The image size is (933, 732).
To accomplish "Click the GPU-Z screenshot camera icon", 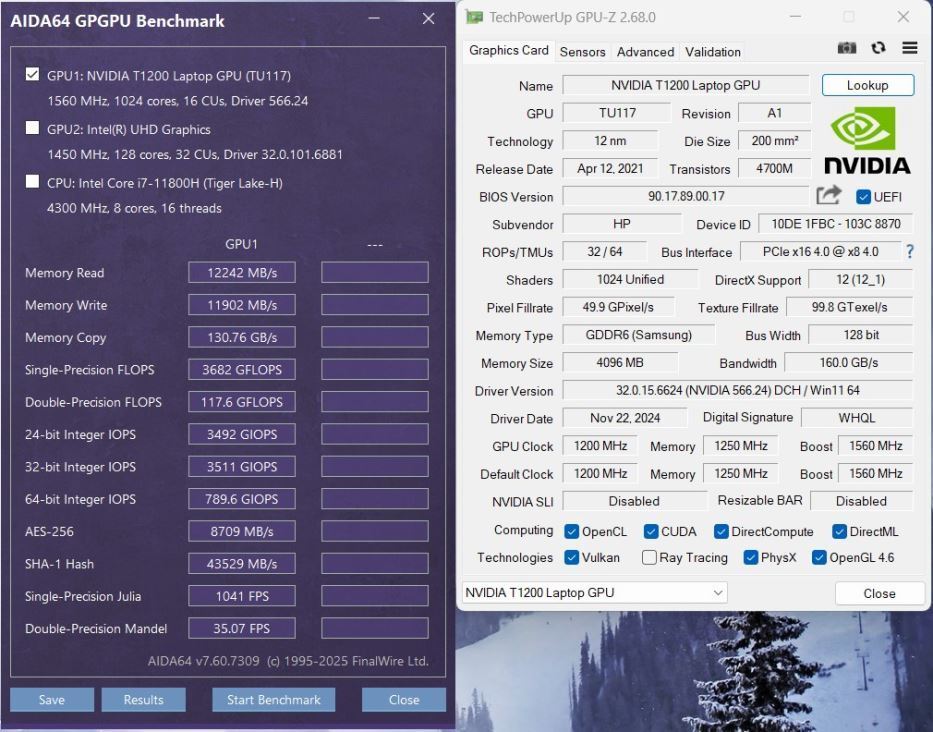I will [847, 49].
